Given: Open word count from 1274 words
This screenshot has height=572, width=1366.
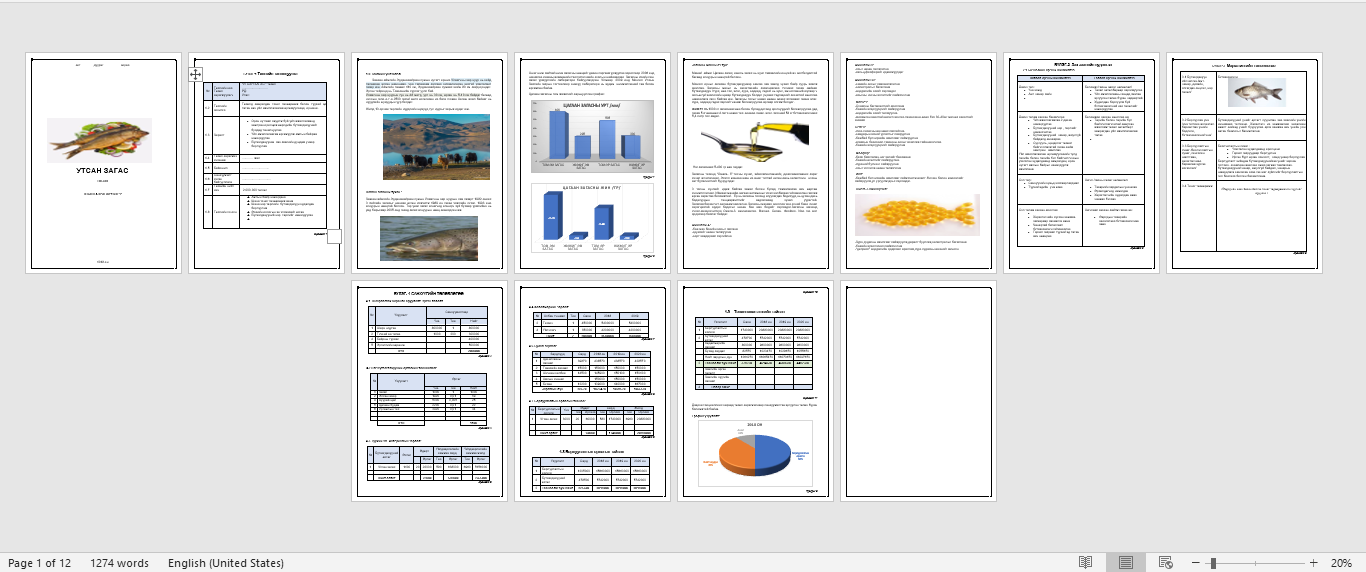Looking at the screenshot, I should click(119, 563).
